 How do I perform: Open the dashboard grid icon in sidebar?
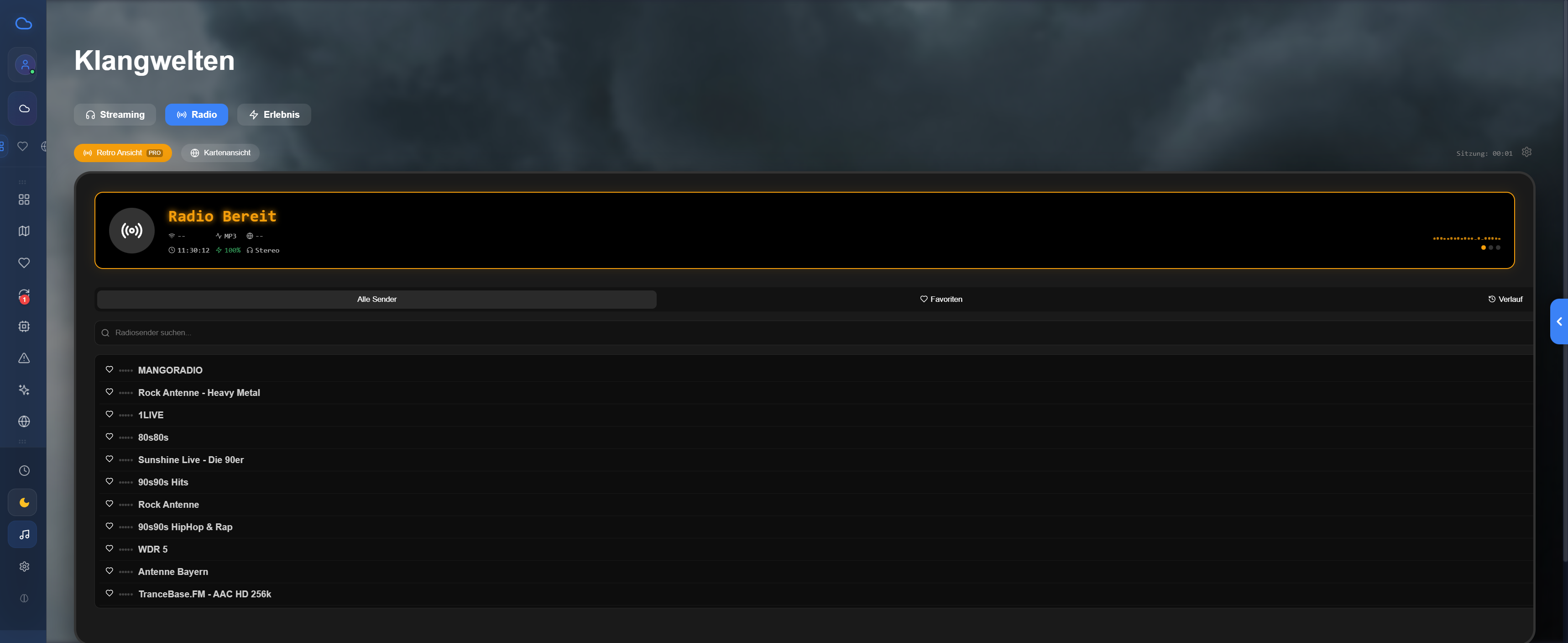coord(24,199)
